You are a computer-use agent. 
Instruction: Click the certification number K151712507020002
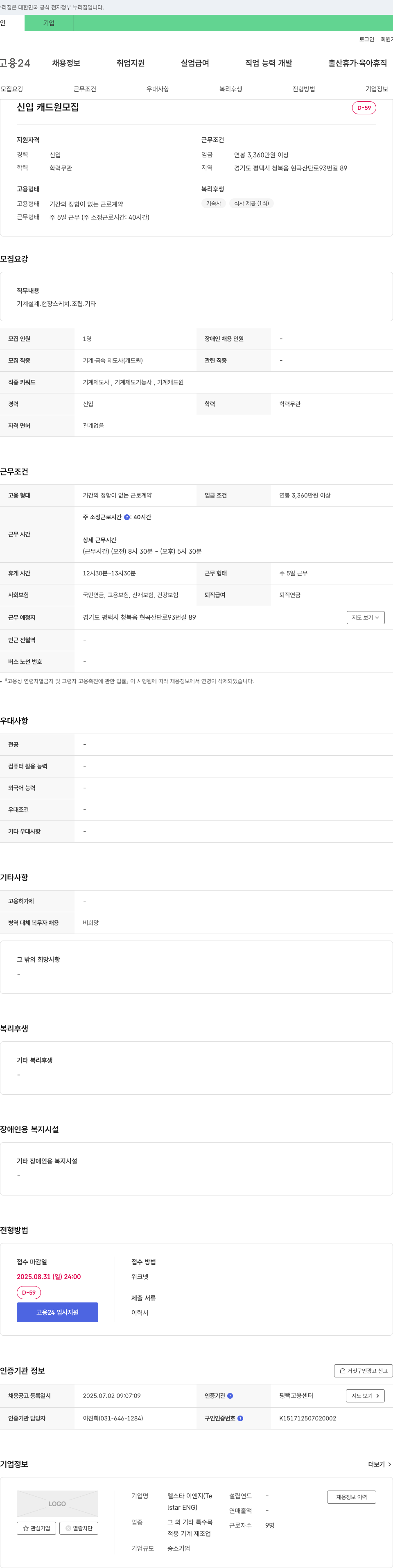click(x=307, y=1418)
